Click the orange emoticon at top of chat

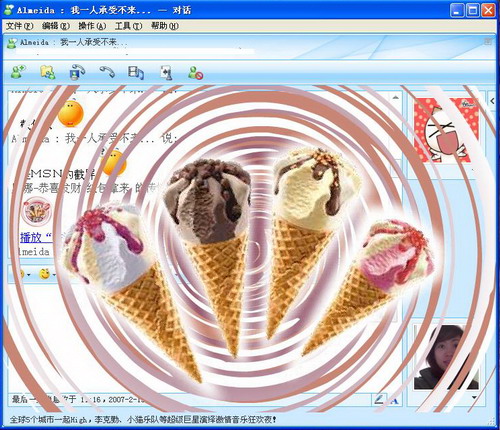[x=71, y=114]
